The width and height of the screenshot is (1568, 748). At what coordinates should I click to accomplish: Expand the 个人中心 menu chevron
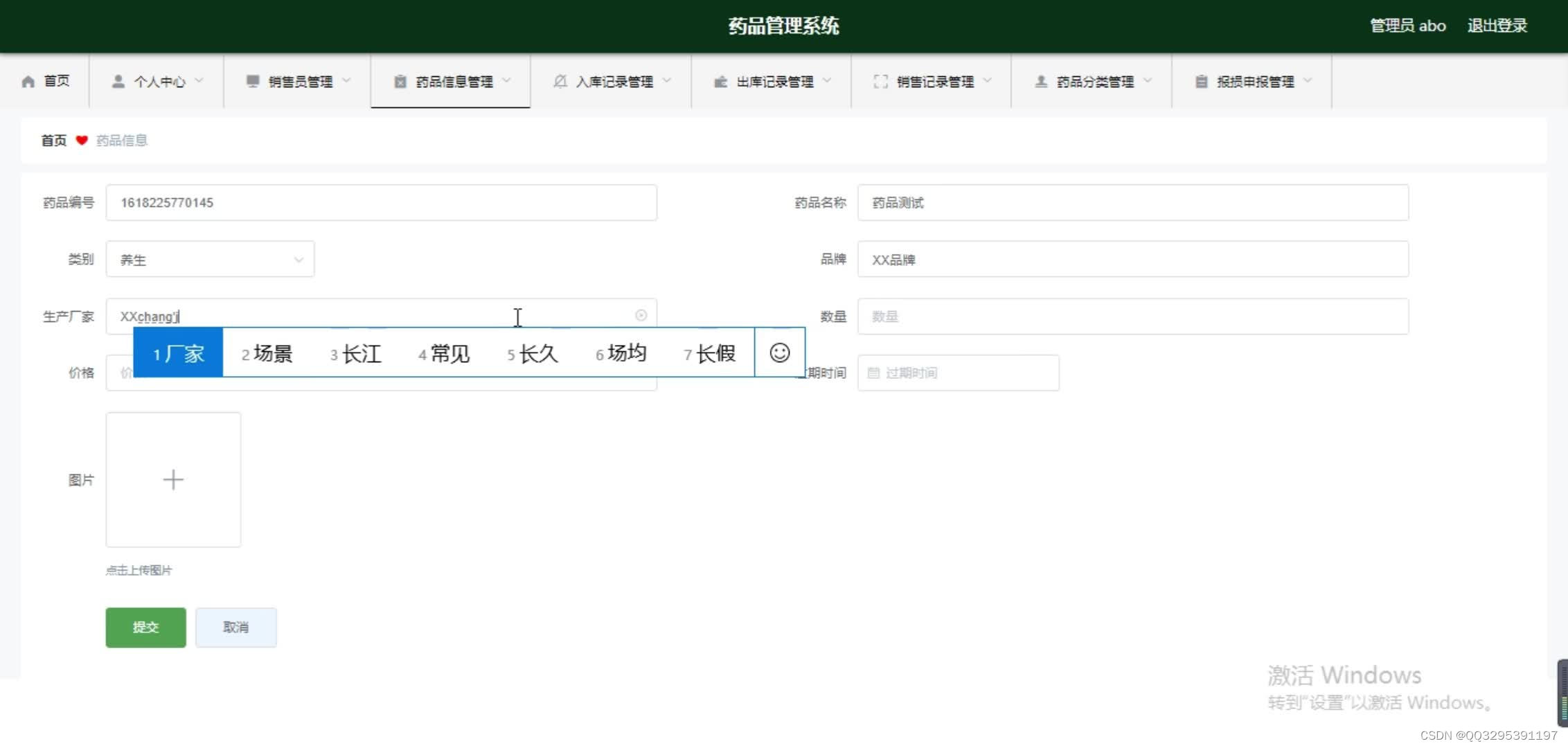point(199,81)
